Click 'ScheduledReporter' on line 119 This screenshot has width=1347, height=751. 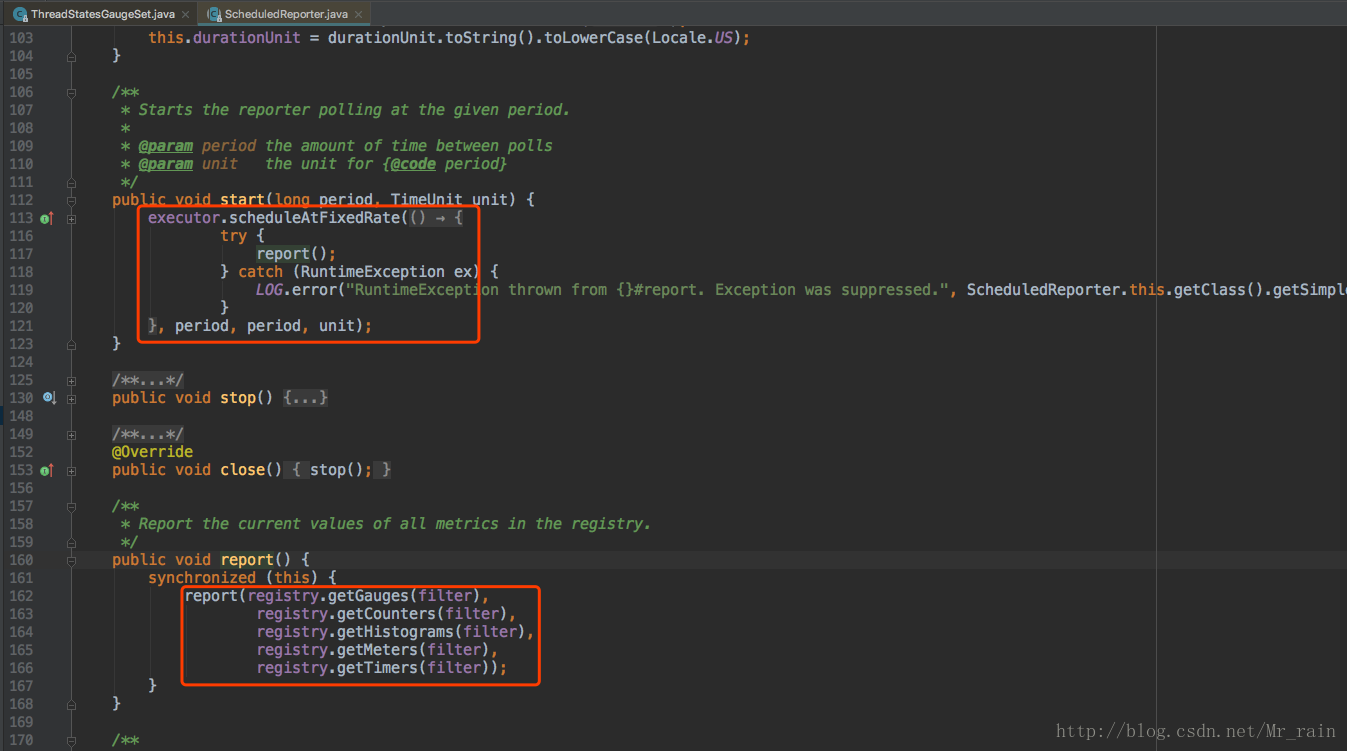tap(1043, 290)
